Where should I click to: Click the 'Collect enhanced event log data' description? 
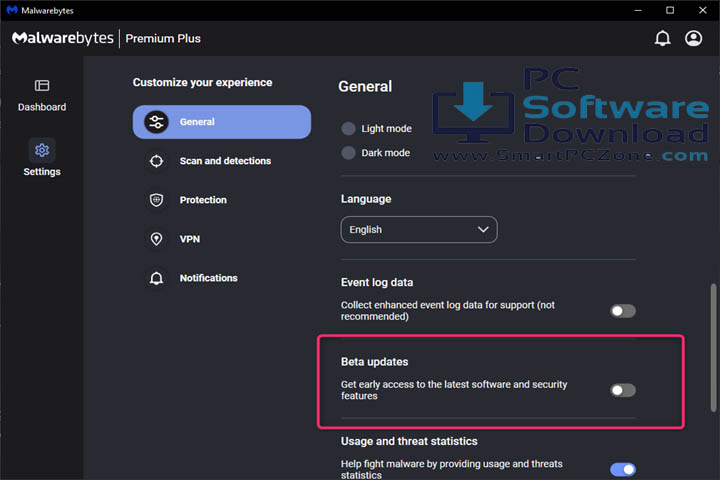tap(448, 311)
